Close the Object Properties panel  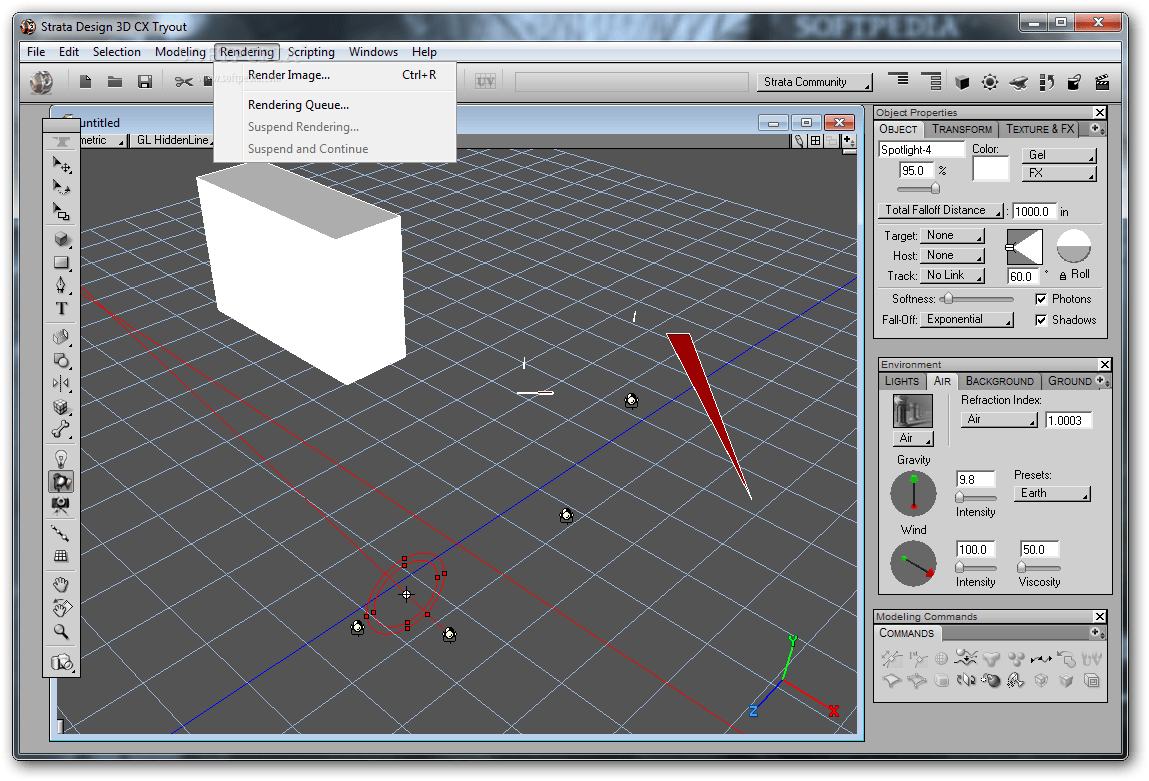coord(1100,112)
